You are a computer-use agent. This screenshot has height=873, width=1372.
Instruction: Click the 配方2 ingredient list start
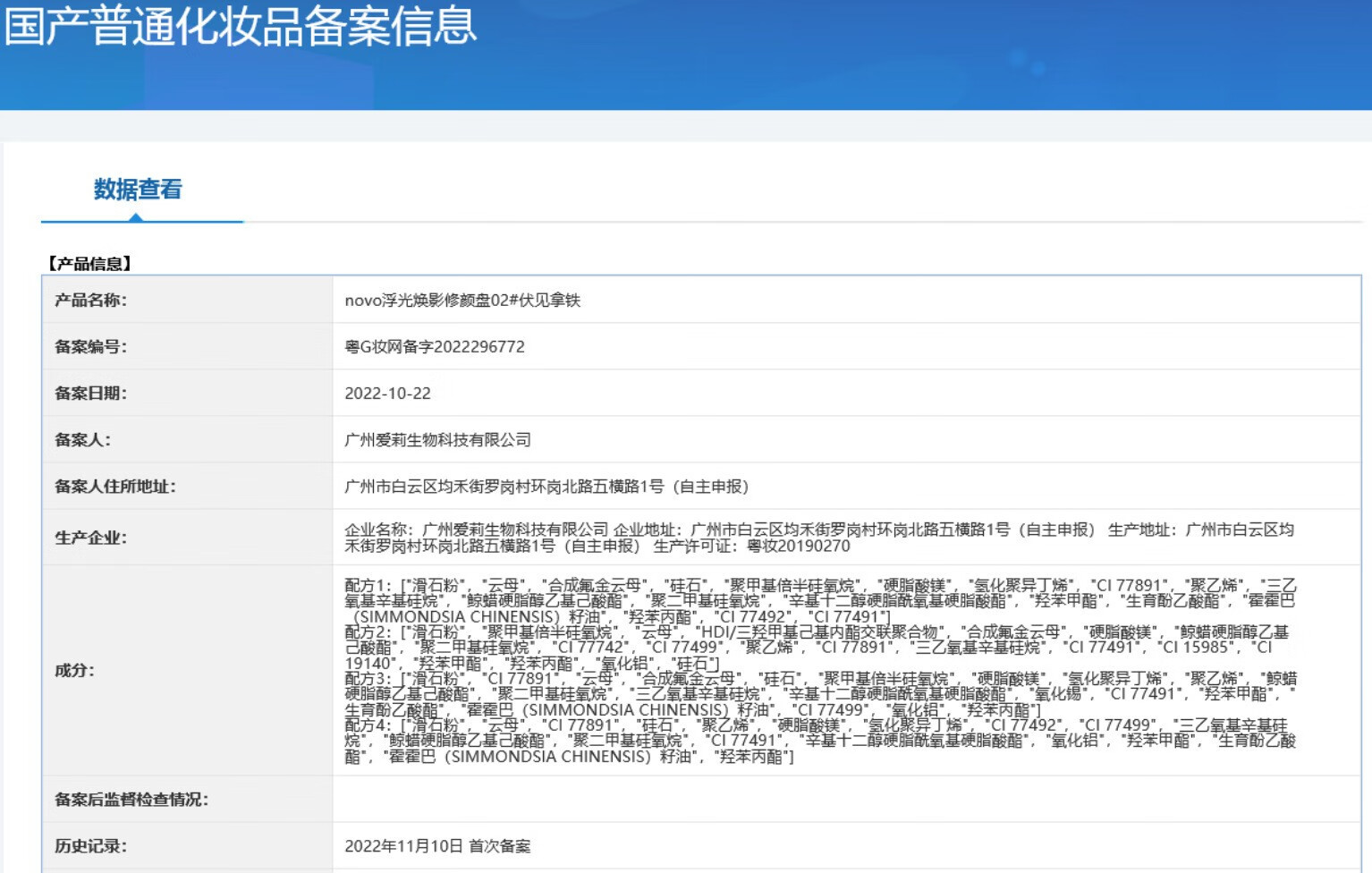(367, 632)
